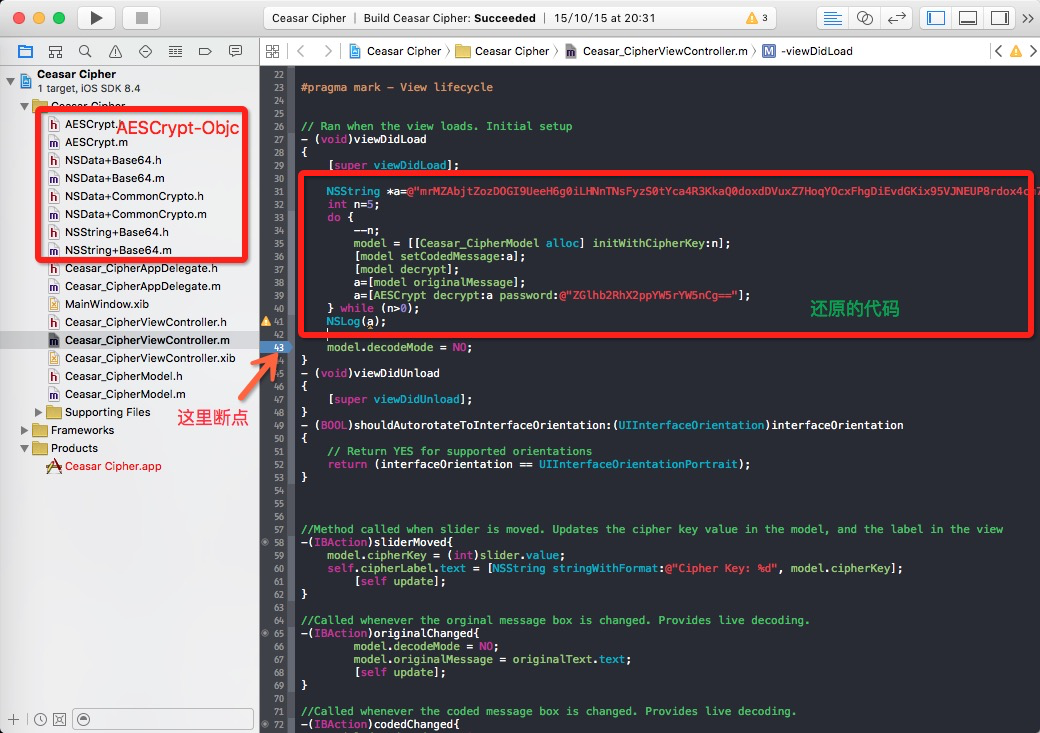
Task: Open the Breakpoint navigator
Action: 205,51
